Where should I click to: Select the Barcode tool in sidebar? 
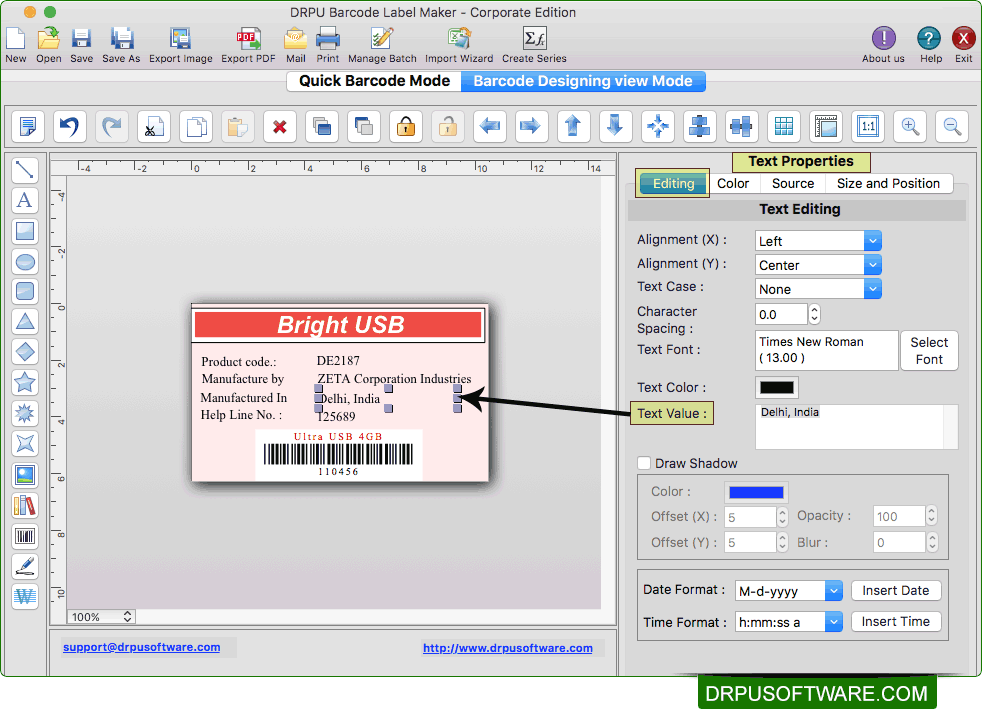[x=25, y=536]
